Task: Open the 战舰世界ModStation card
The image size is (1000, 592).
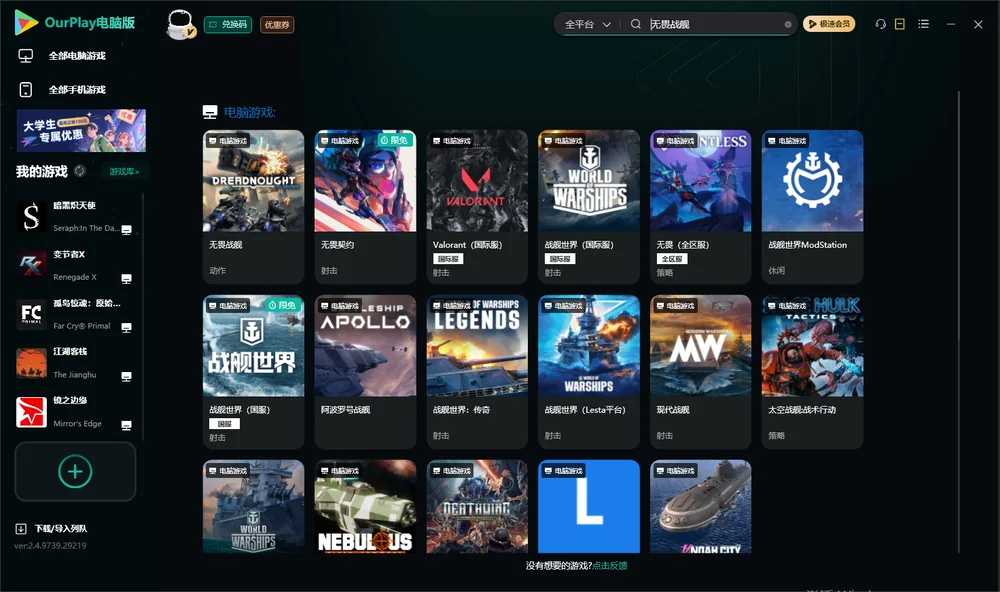Action: coord(812,207)
